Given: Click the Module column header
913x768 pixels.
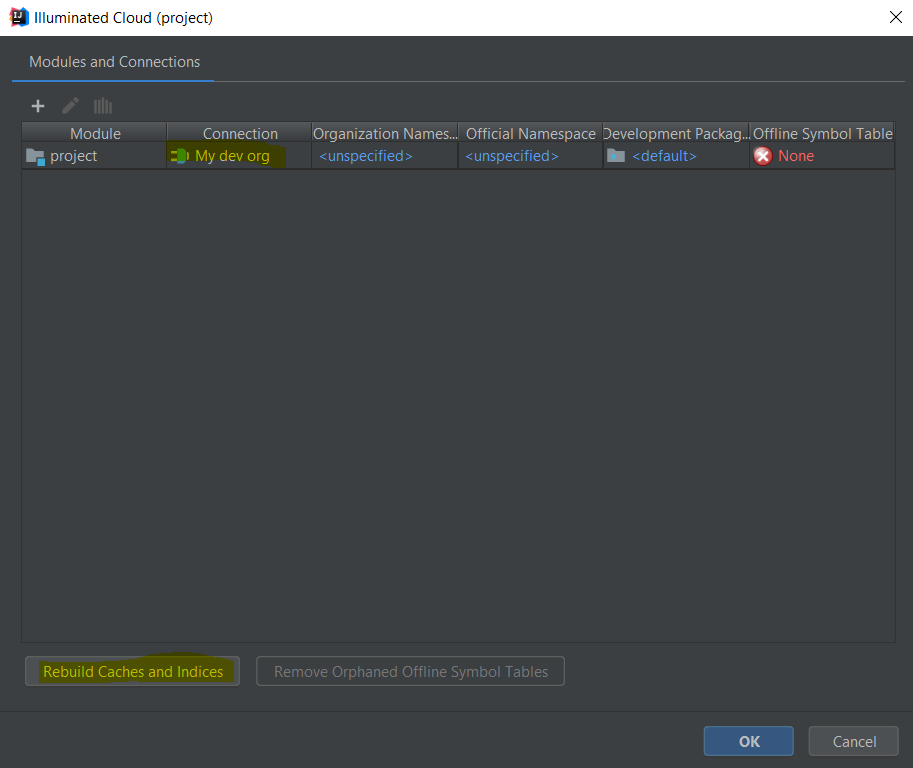Looking at the screenshot, I should pyautogui.click(x=95, y=133).
